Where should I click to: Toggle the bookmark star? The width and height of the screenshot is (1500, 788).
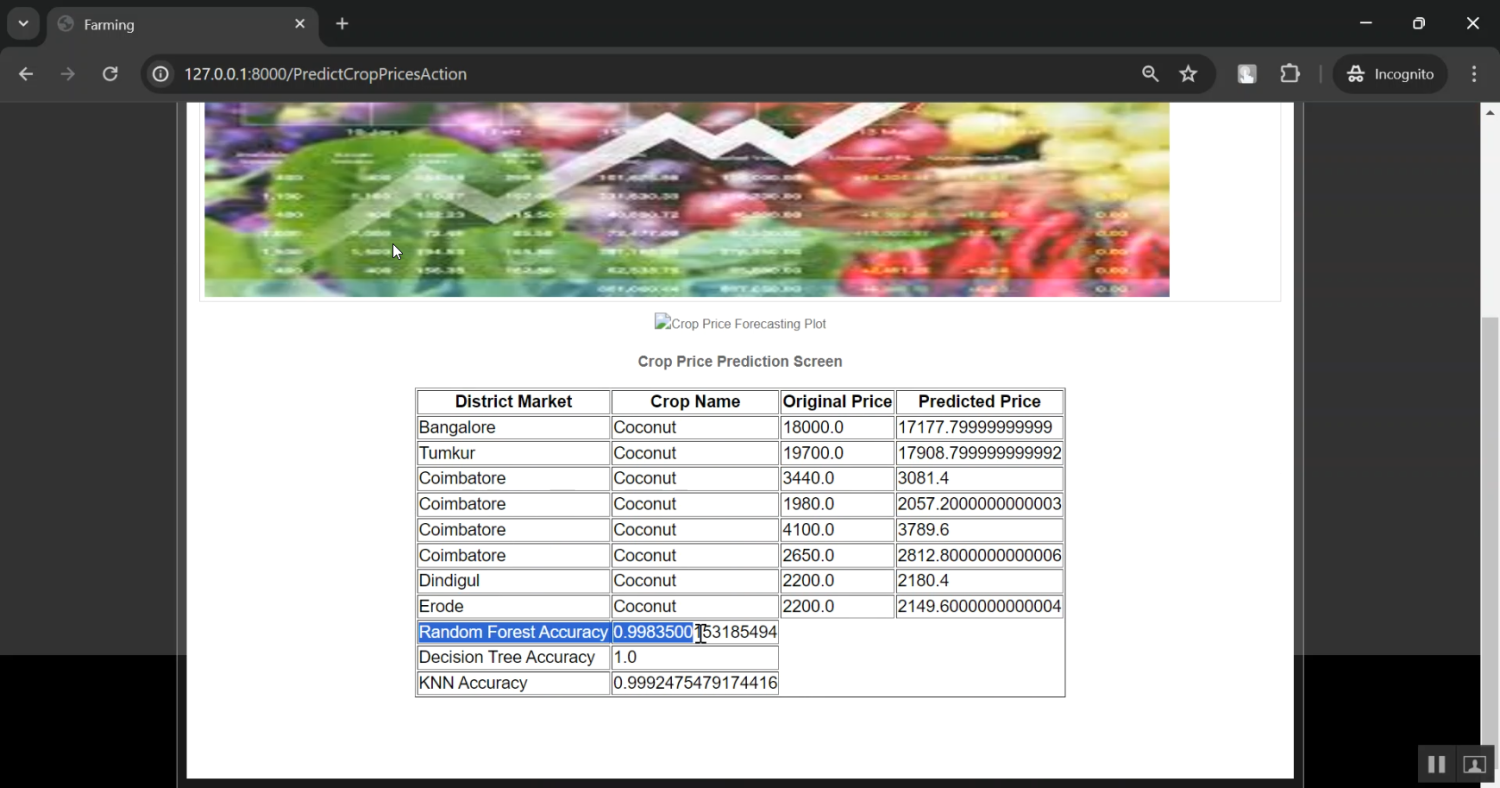pos(1187,73)
